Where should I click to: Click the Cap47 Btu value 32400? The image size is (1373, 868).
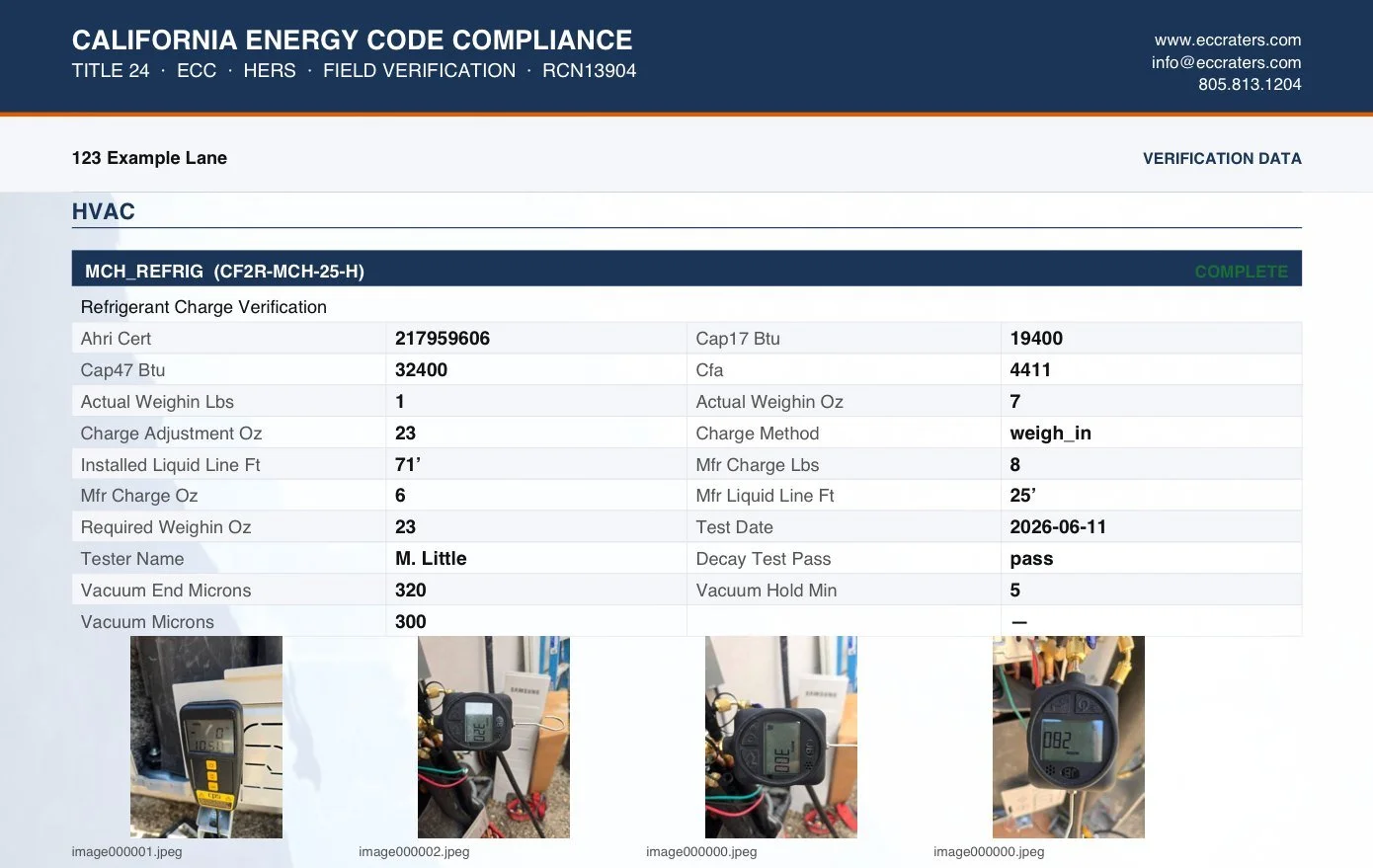tap(421, 370)
